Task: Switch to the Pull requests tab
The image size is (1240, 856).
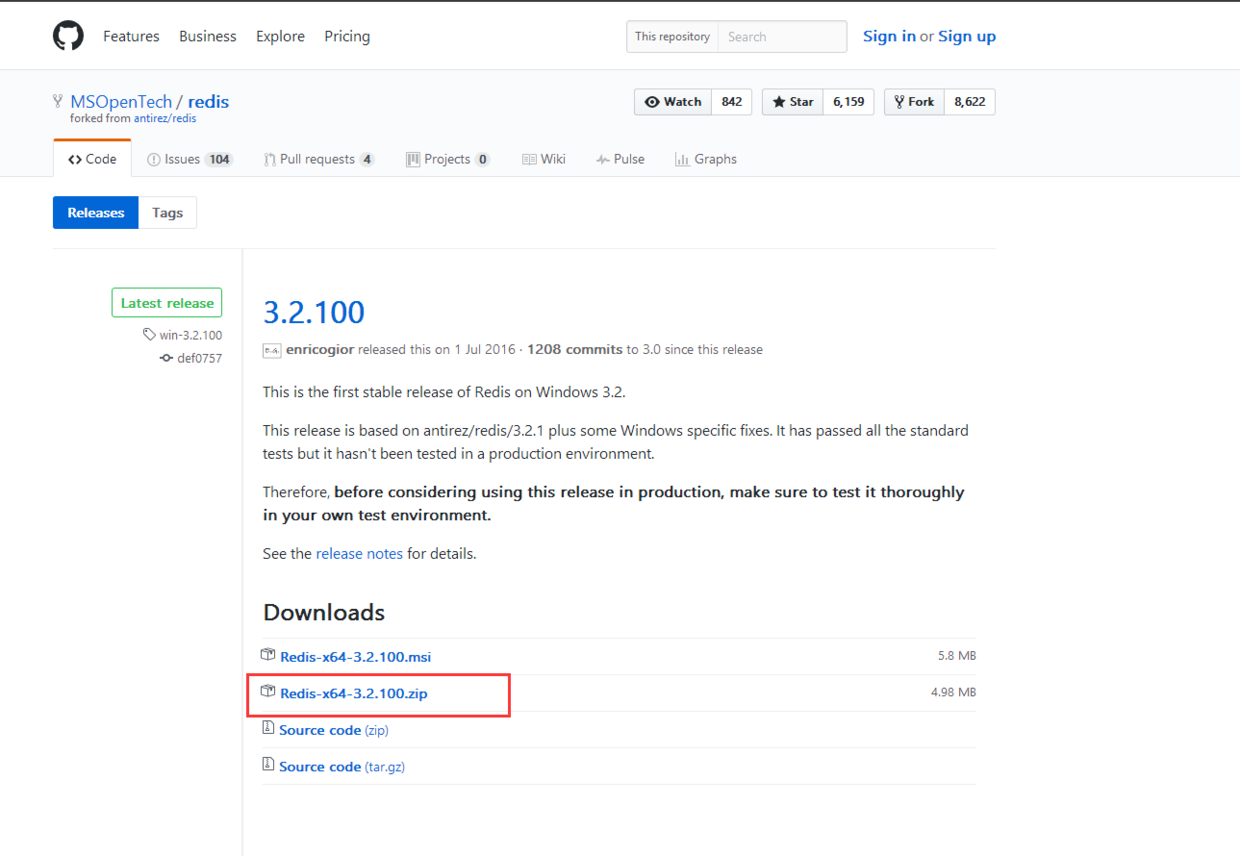Action: coord(319,159)
